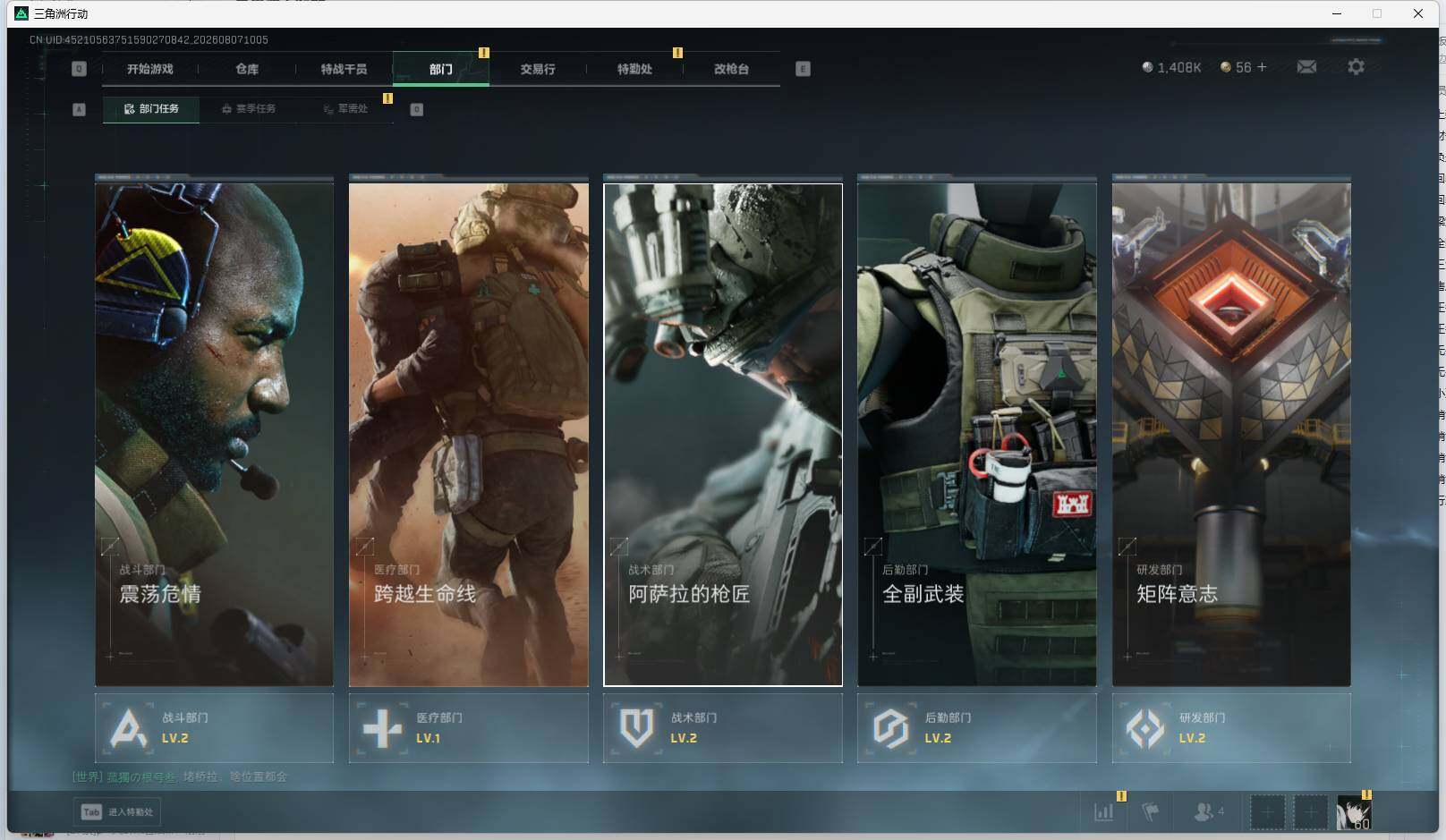This screenshot has width=1446, height=840.
Task: Click the 战斗部门 LV.2 emblem icon
Action: click(128, 728)
